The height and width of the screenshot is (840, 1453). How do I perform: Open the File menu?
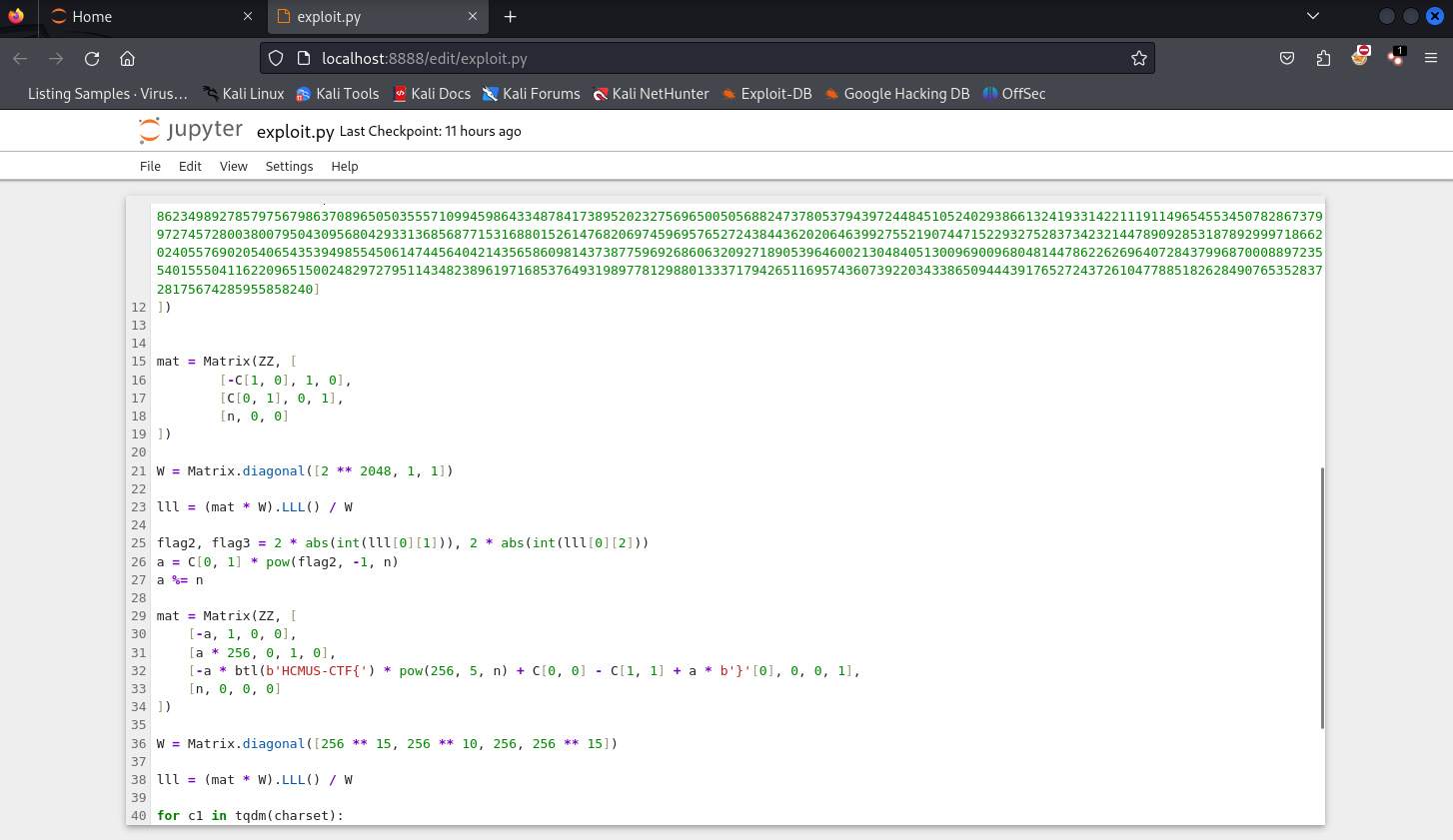[150, 166]
